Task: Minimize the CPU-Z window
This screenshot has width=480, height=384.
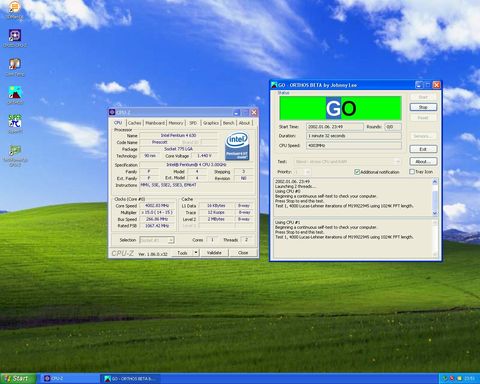Action: (x=236, y=113)
